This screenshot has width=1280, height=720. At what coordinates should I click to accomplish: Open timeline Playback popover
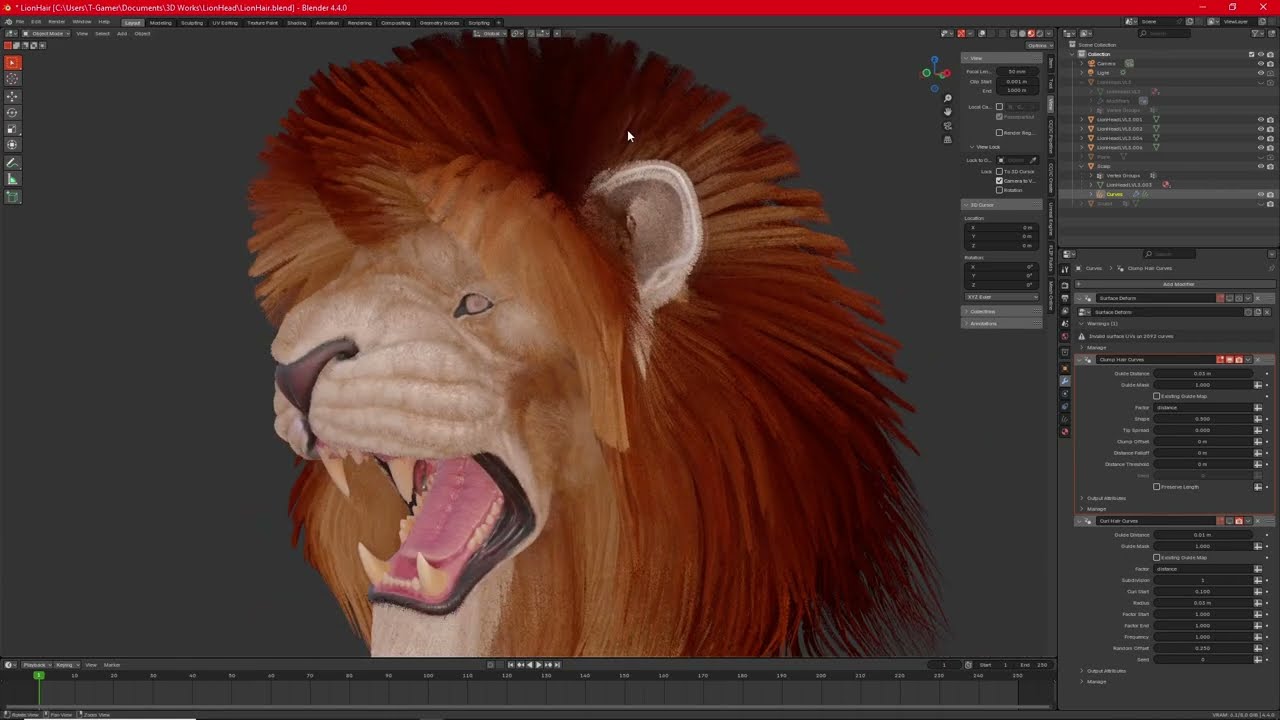point(35,665)
